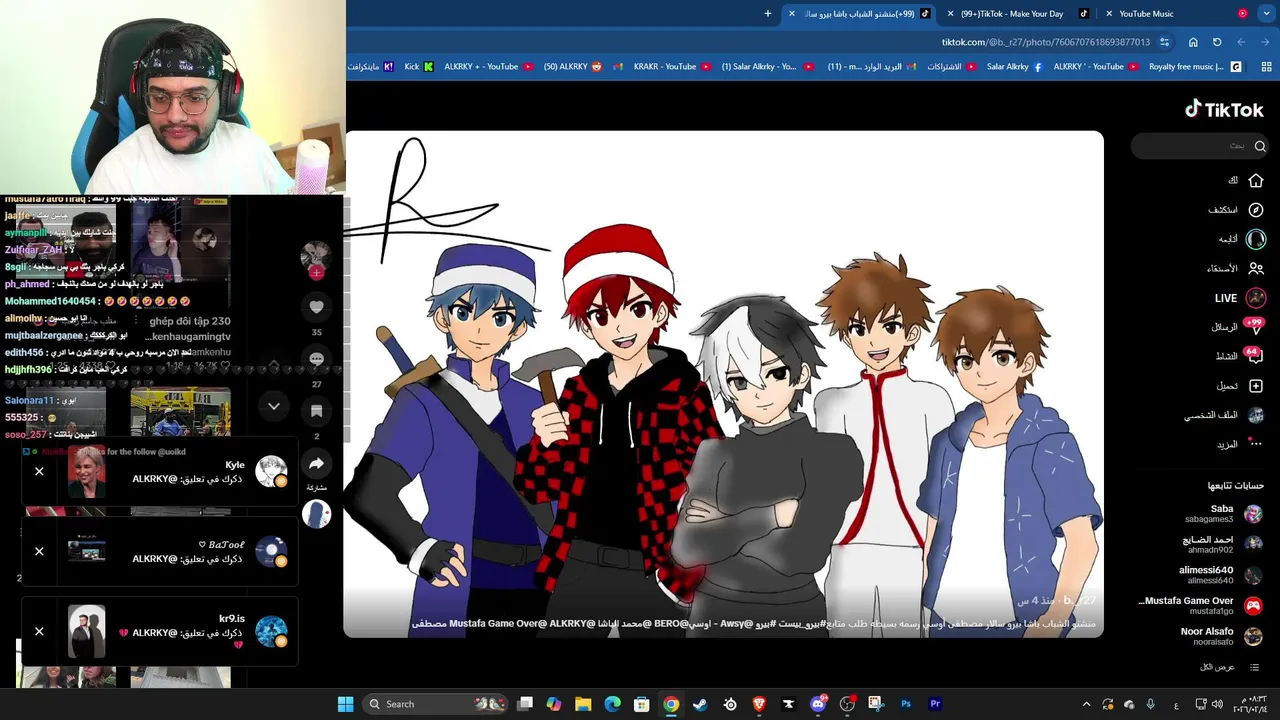This screenshot has width=1280, height=720.
Task: Like the post with the heart icon
Action: pyautogui.click(x=316, y=307)
